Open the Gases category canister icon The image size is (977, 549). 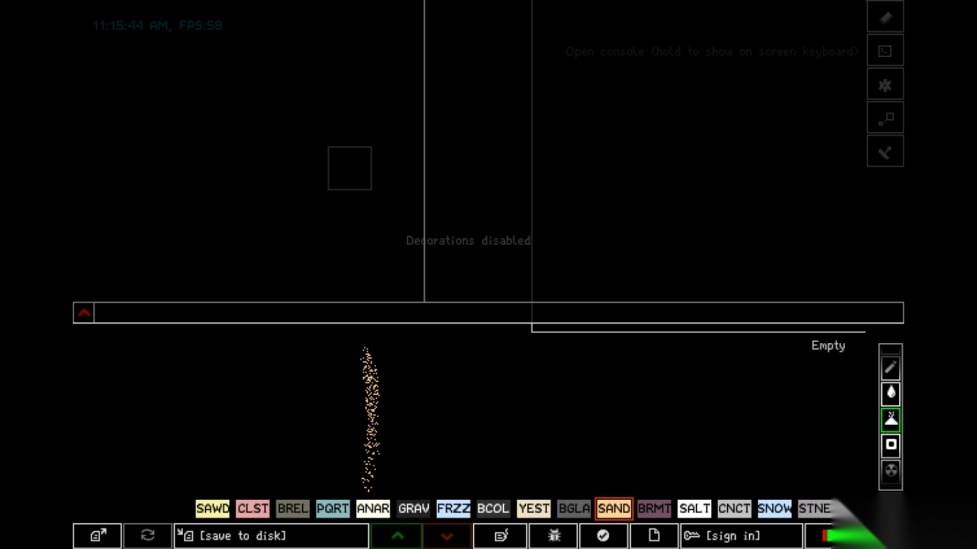click(890, 368)
